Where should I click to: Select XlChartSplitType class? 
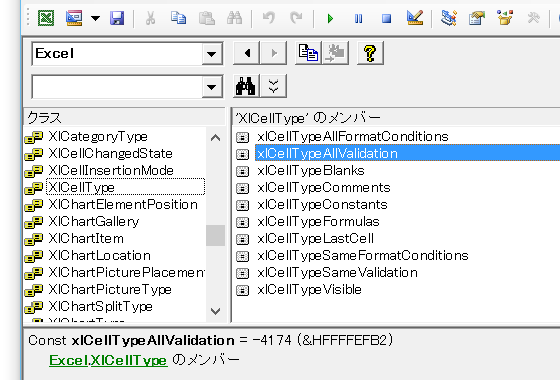pos(100,307)
